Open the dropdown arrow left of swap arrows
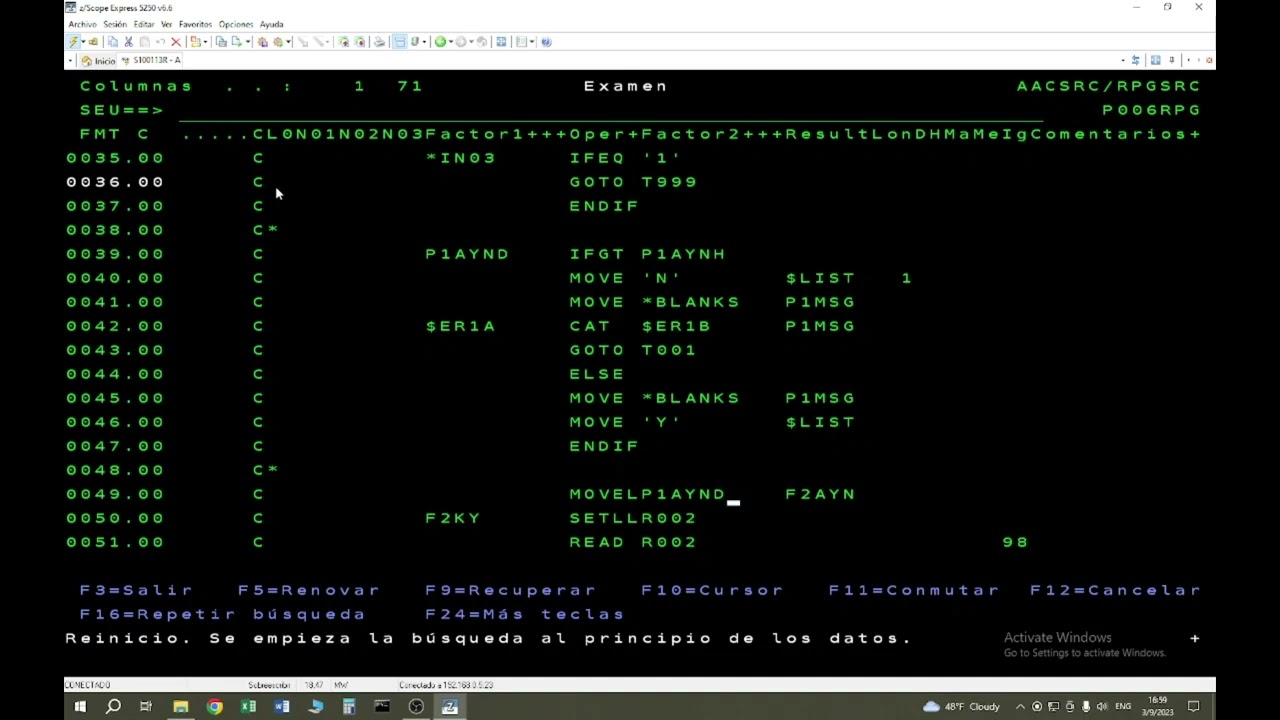 click(x=1123, y=60)
